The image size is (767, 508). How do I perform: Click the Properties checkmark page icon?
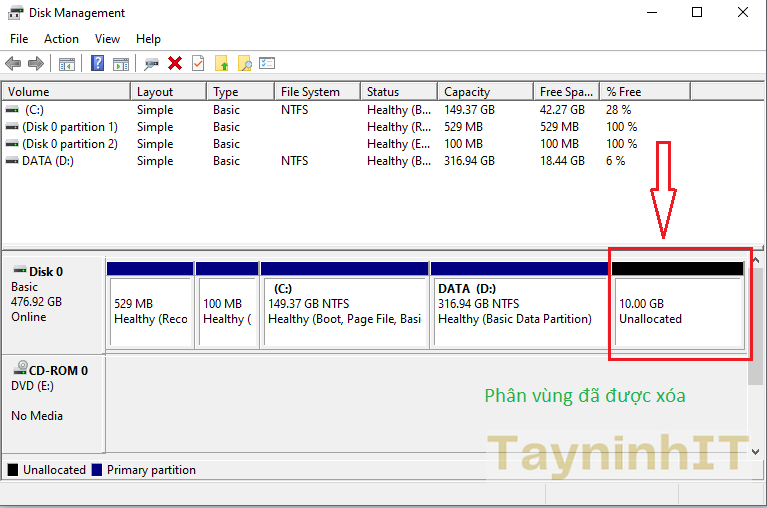pos(198,63)
